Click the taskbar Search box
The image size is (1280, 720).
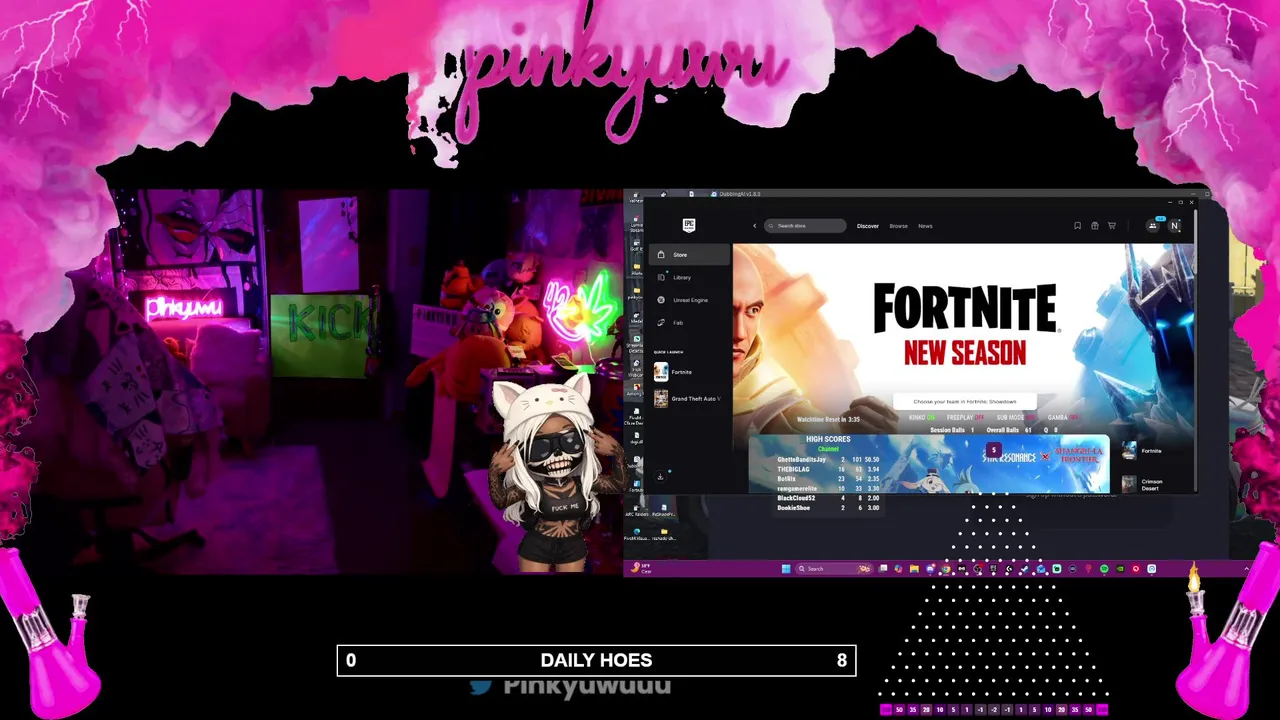[x=834, y=569]
